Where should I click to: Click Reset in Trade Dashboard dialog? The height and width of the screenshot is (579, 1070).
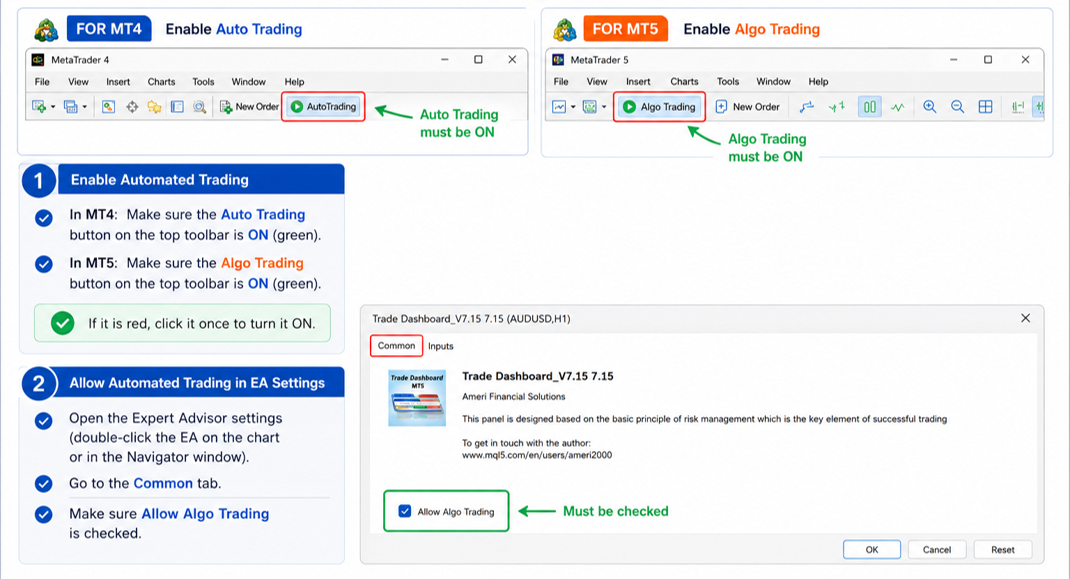(1002, 550)
